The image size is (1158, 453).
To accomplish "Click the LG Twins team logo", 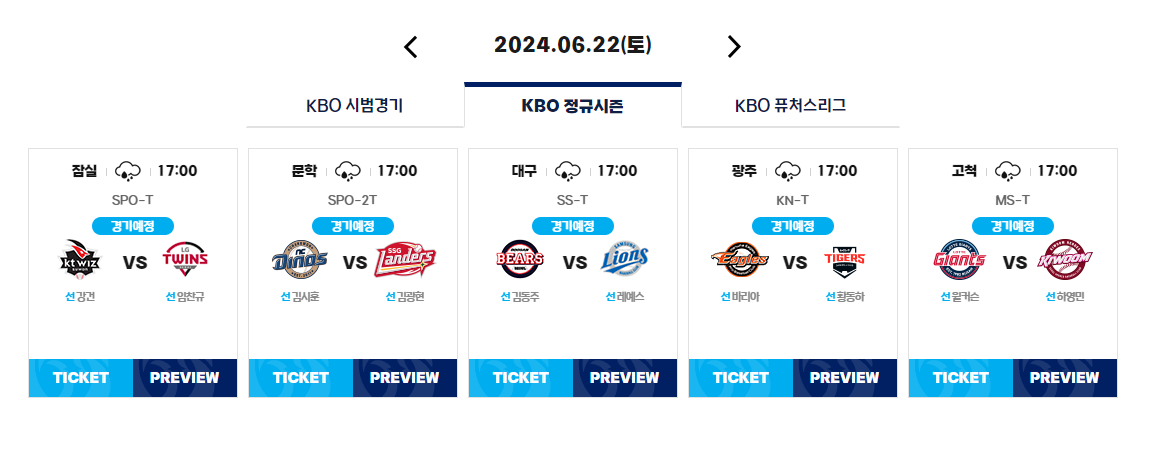I will (x=185, y=259).
